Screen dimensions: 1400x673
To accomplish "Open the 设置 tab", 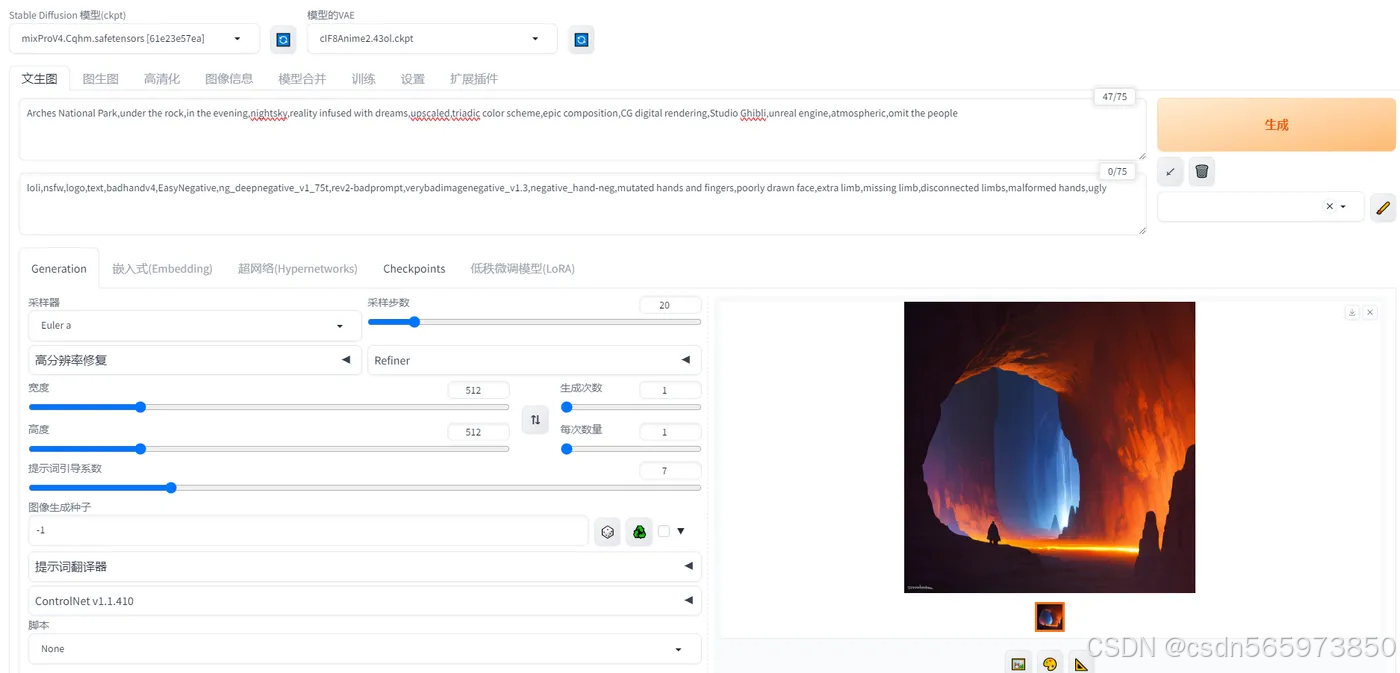I will (x=413, y=79).
